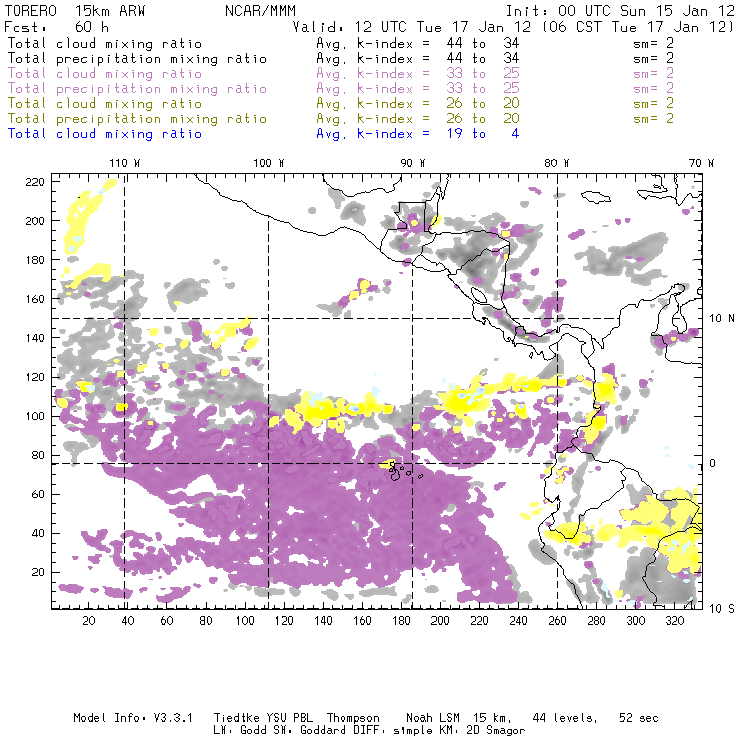Click black "Total precipitation mixing ratio" legend label
Image resolution: width=740 pixels, height=740 pixels.
(x=137, y=59)
